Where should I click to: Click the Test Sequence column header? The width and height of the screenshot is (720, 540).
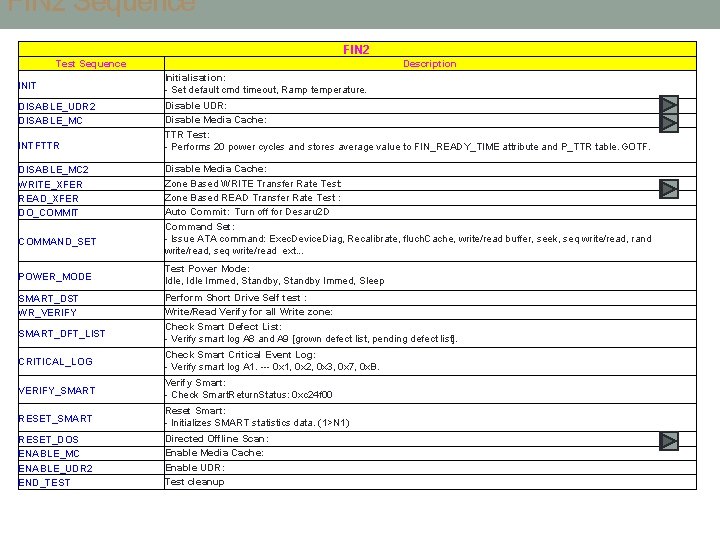[x=91, y=63]
